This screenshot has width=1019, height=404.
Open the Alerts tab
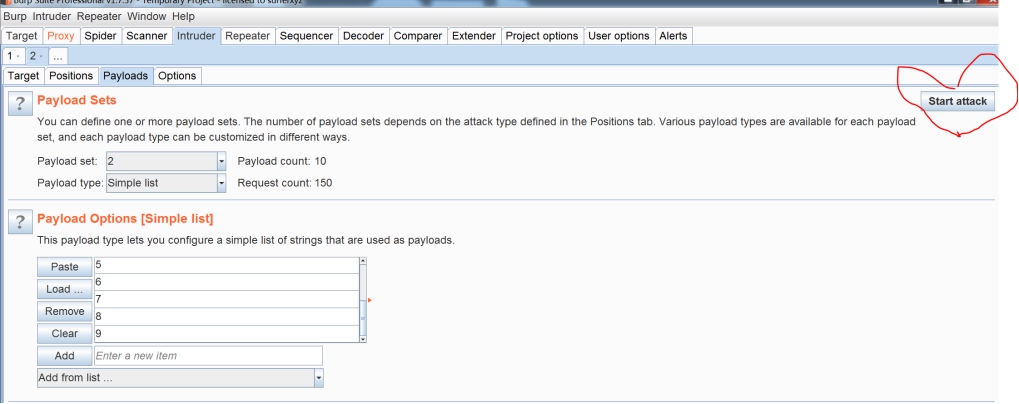click(673, 36)
